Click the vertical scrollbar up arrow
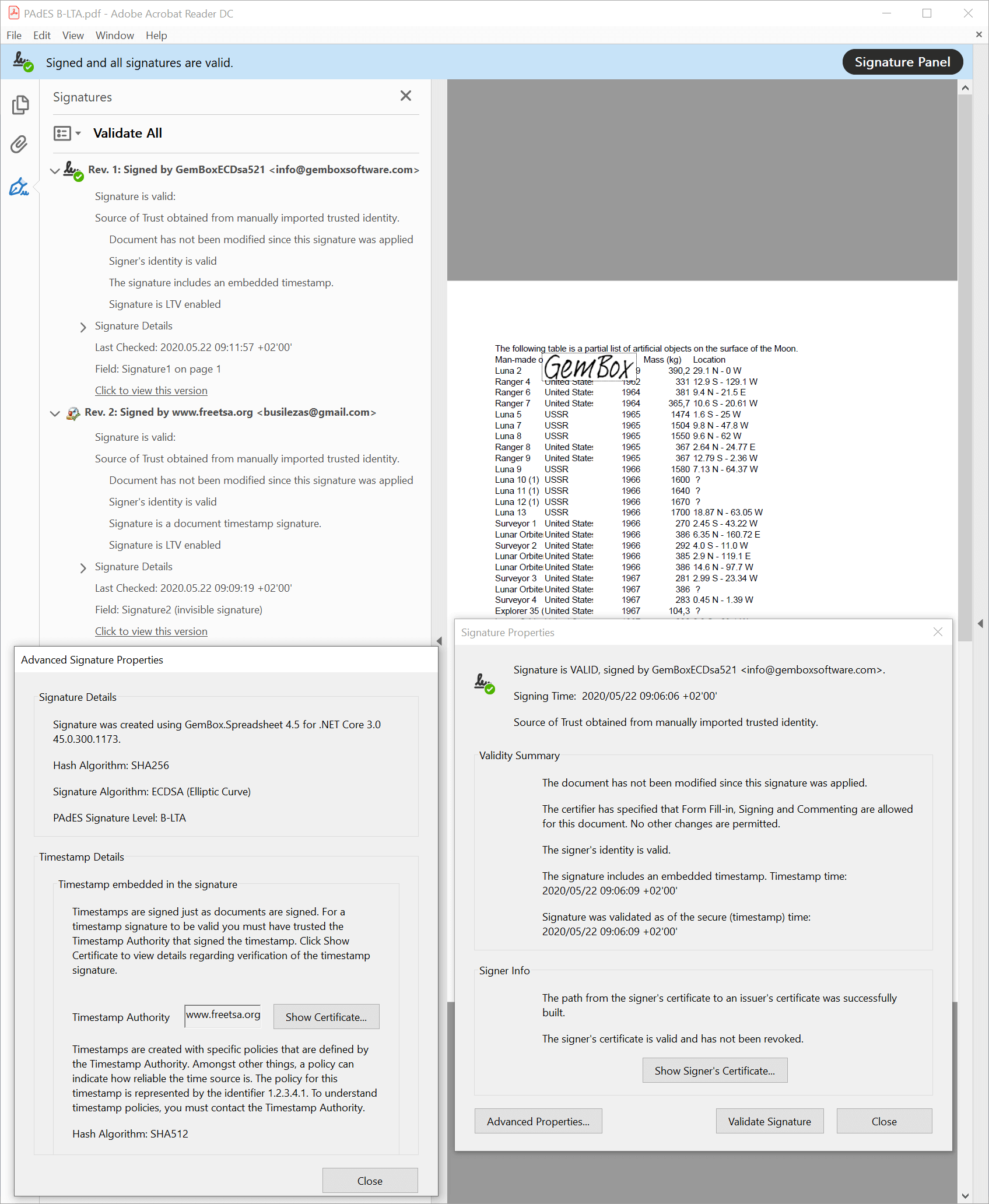 tap(965, 88)
